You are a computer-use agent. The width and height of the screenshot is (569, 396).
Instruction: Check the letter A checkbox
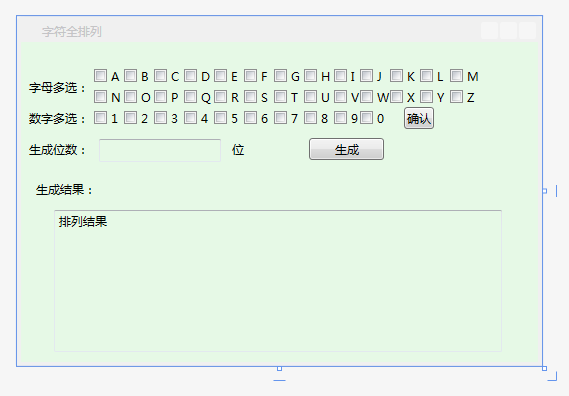point(101,76)
